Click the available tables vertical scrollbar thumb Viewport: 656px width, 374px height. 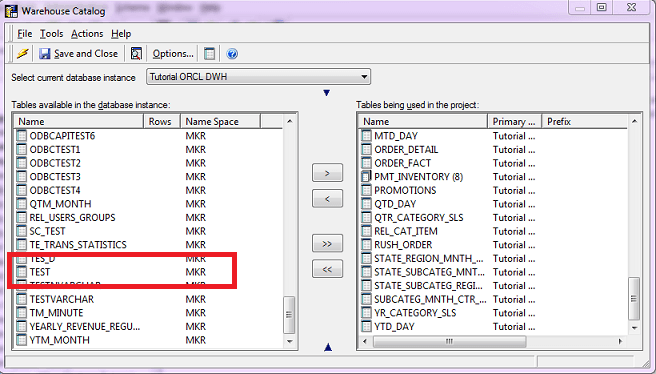(289, 315)
